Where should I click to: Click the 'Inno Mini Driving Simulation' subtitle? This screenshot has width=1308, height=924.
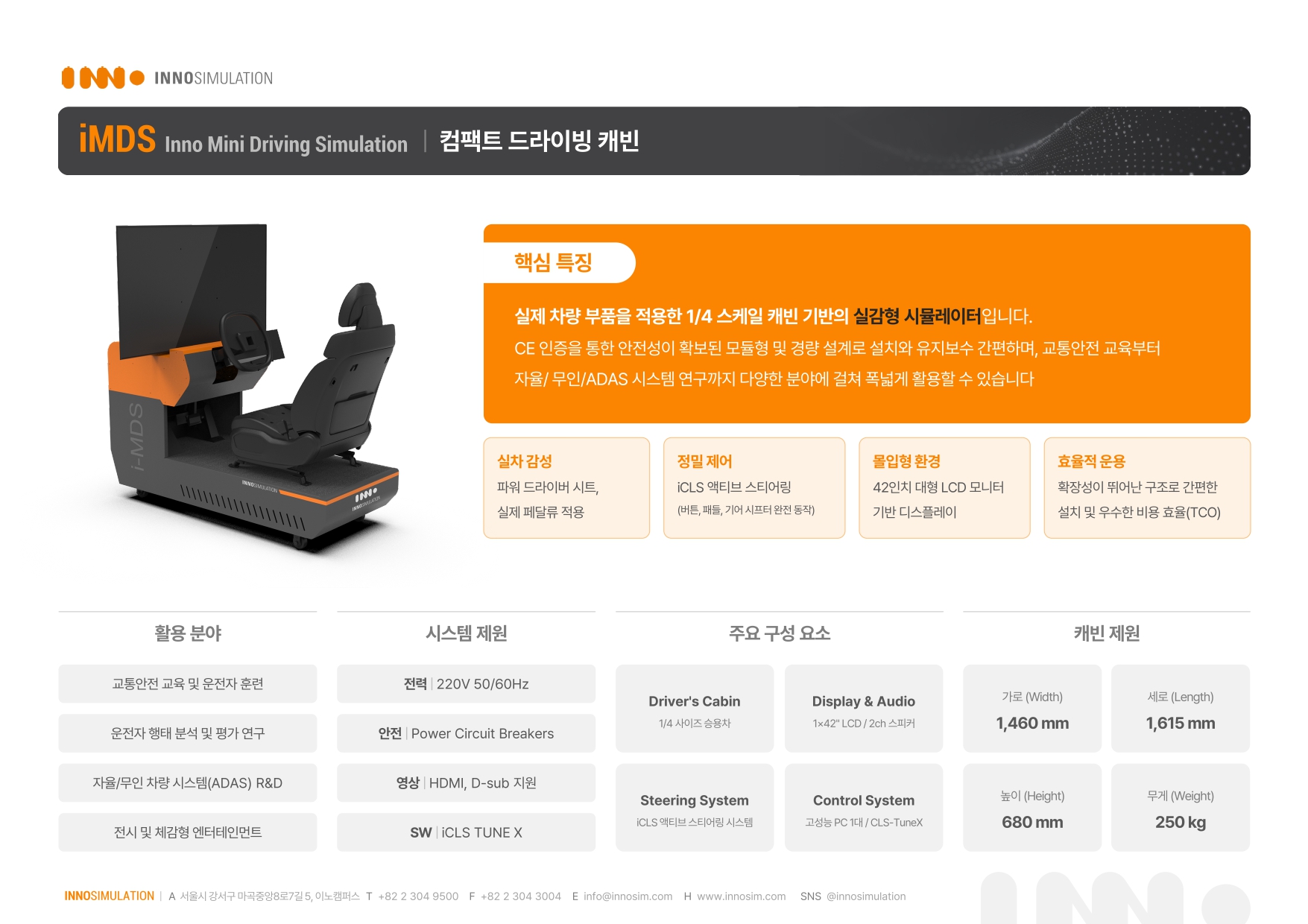tap(286, 144)
